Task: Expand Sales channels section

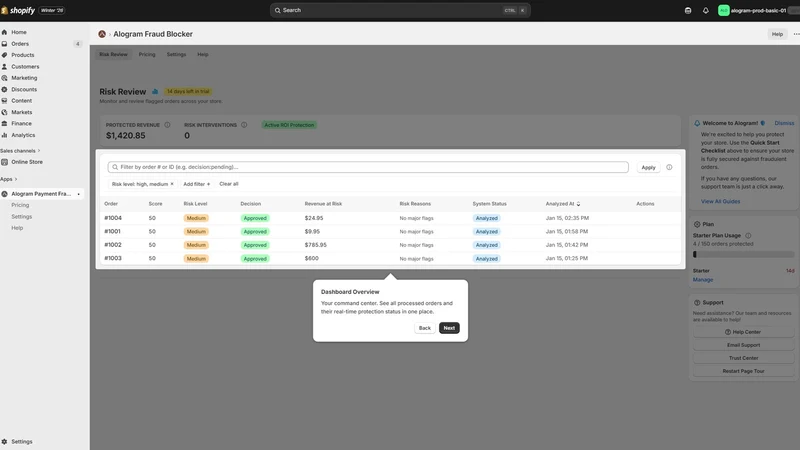Action: pyautogui.click(x=20, y=151)
